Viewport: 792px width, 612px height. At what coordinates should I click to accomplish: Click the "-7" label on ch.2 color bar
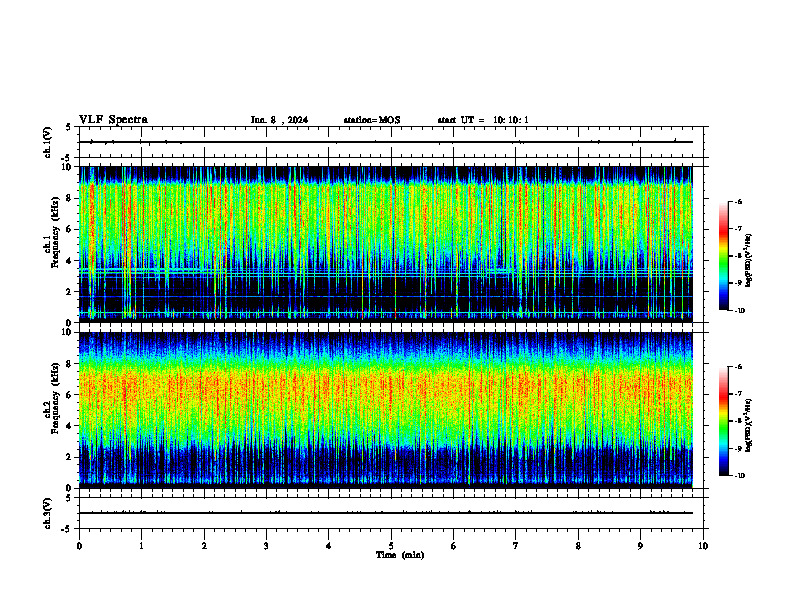coord(738,394)
